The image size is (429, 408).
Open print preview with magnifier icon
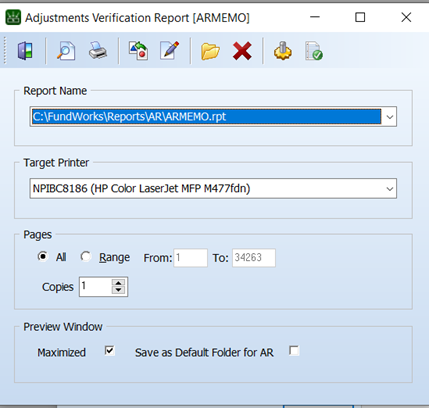pos(66,51)
